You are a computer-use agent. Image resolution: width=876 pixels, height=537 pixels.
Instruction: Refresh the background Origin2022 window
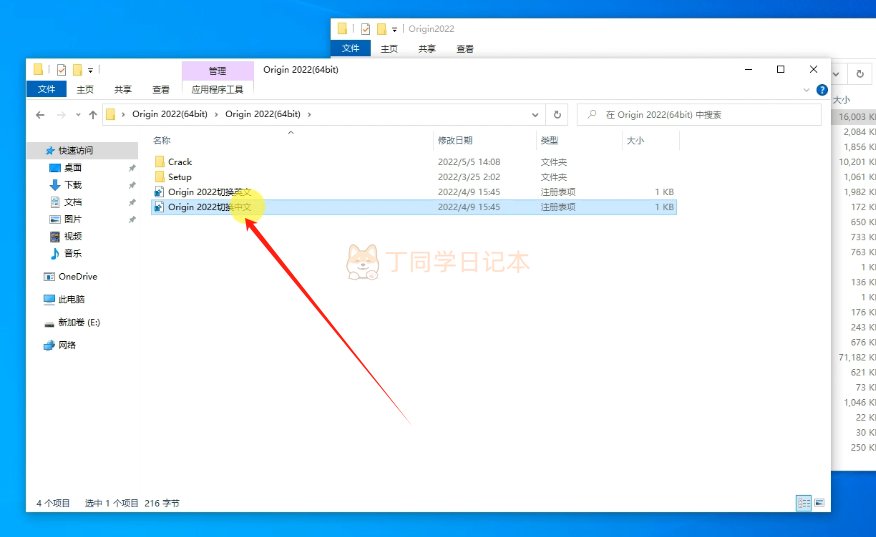click(x=860, y=74)
